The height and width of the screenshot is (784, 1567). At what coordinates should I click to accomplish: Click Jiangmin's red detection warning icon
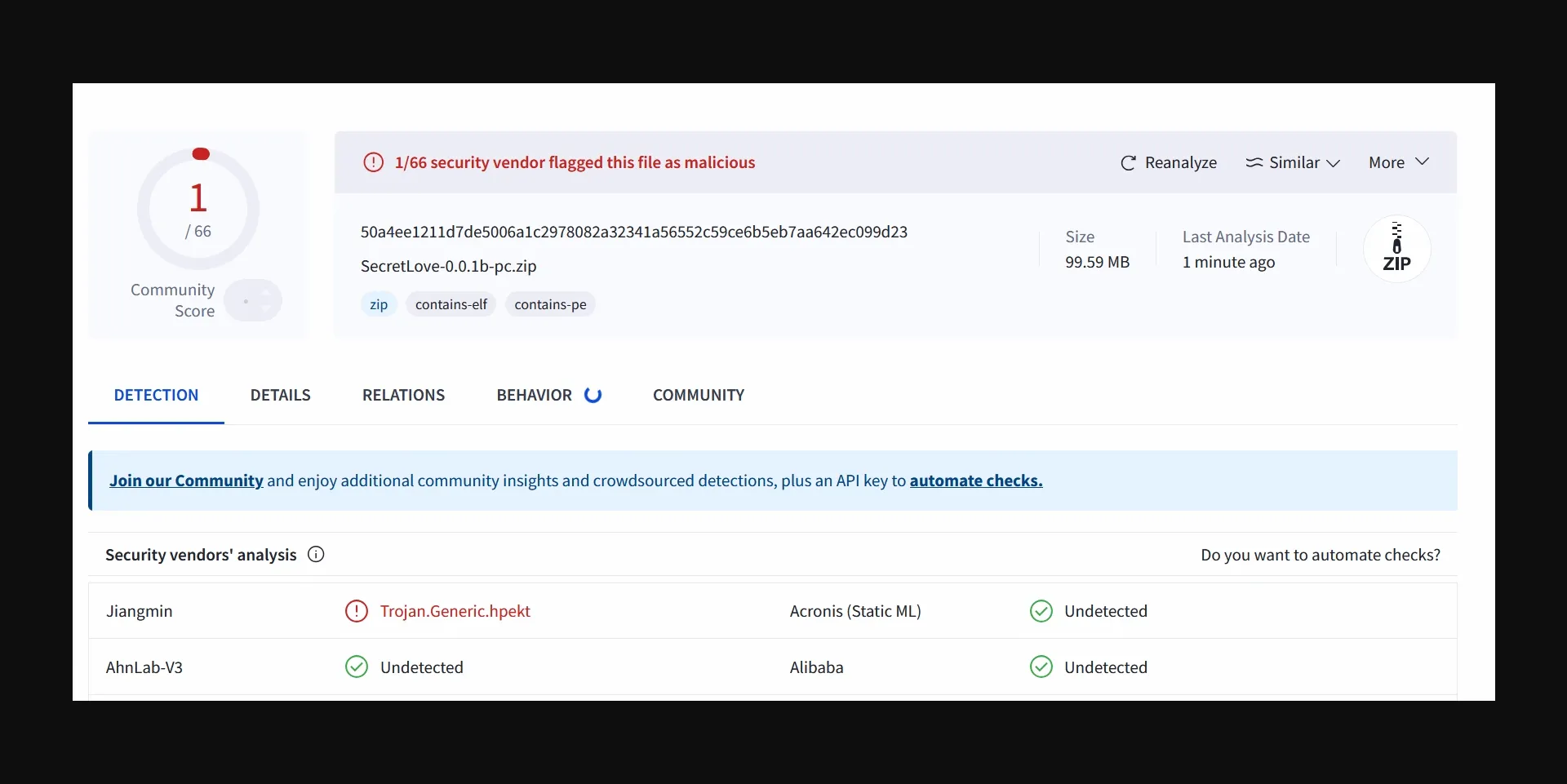(357, 611)
